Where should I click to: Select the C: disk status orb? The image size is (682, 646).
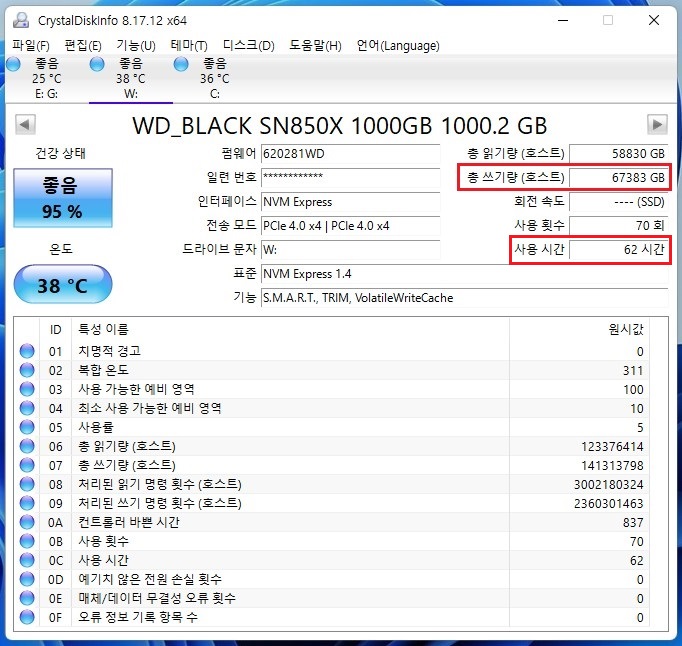(181, 64)
